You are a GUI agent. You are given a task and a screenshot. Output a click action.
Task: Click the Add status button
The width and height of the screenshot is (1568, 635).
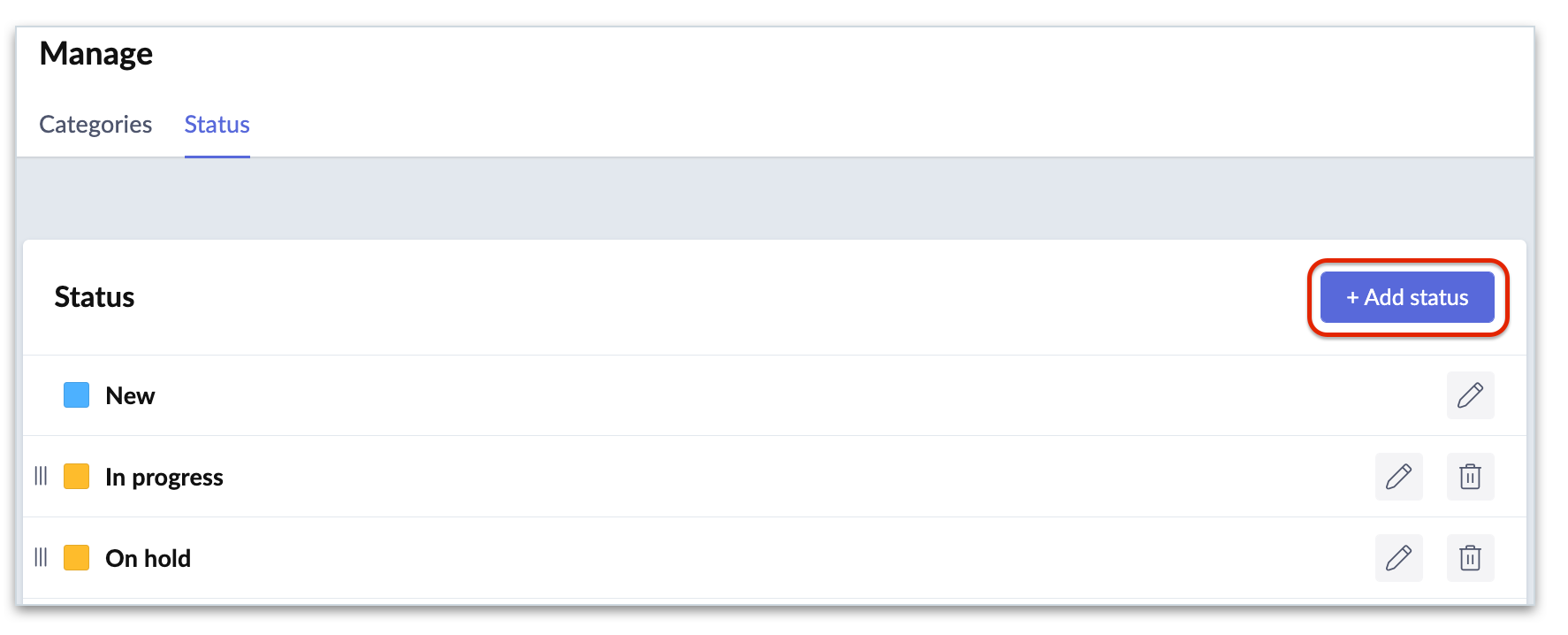(x=1407, y=297)
